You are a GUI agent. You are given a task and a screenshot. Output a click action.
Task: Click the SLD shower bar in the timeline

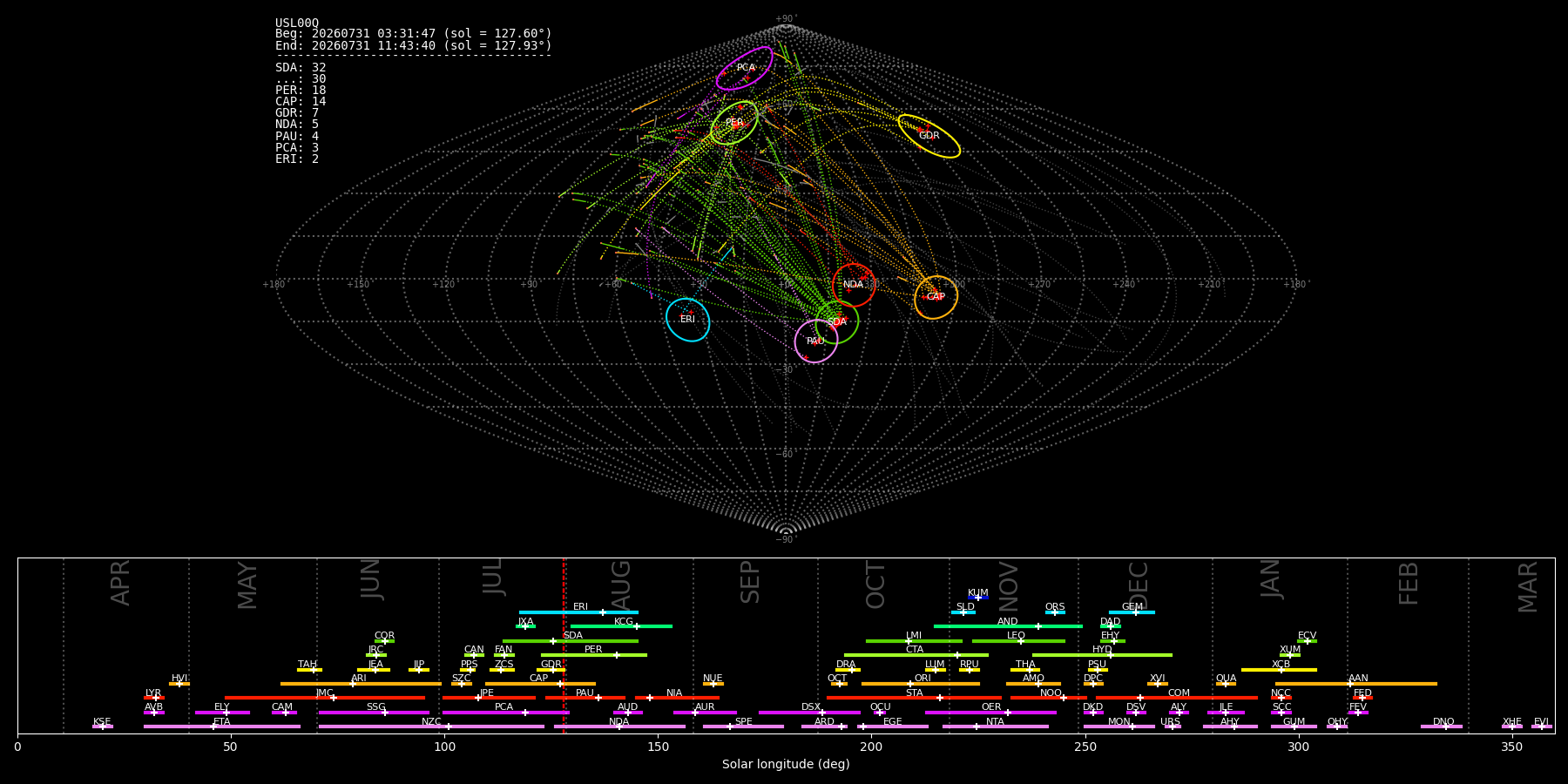point(963,612)
